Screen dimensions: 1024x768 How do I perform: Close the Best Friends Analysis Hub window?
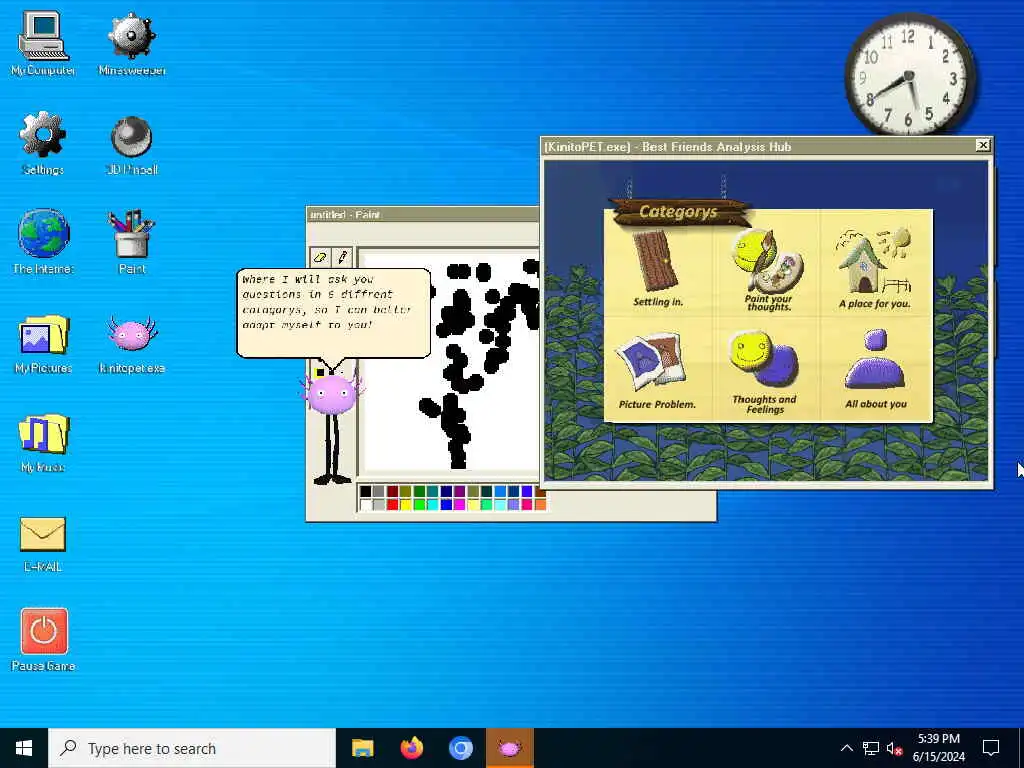pos(982,146)
